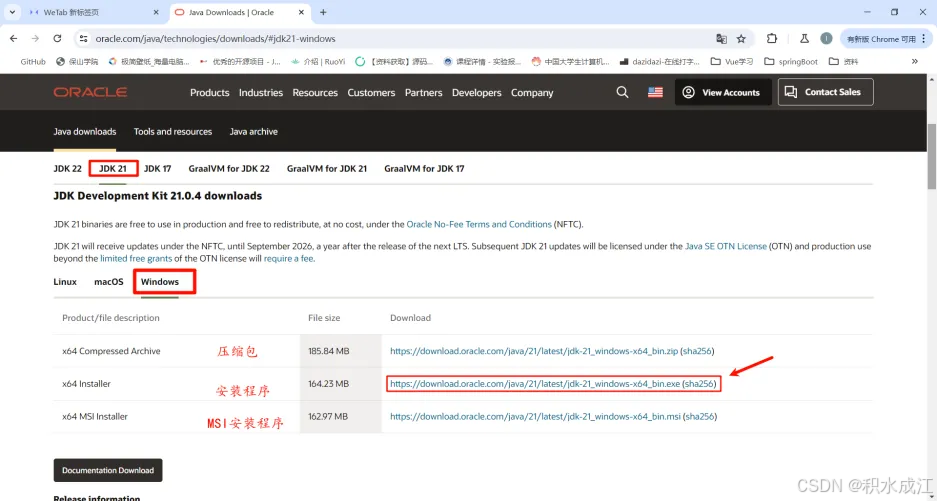Open Chrome Labs flask icon
The width and height of the screenshot is (937, 501).
point(804,38)
